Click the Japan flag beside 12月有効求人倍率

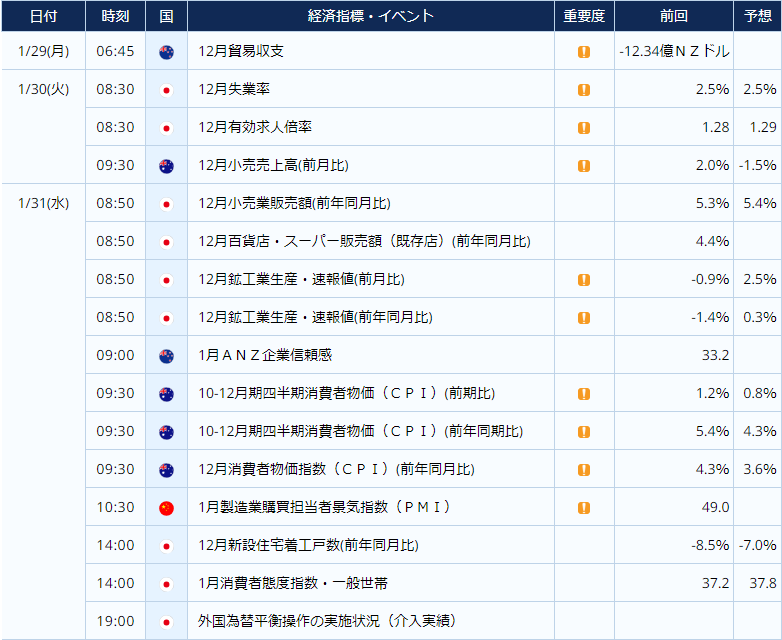(166, 128)
